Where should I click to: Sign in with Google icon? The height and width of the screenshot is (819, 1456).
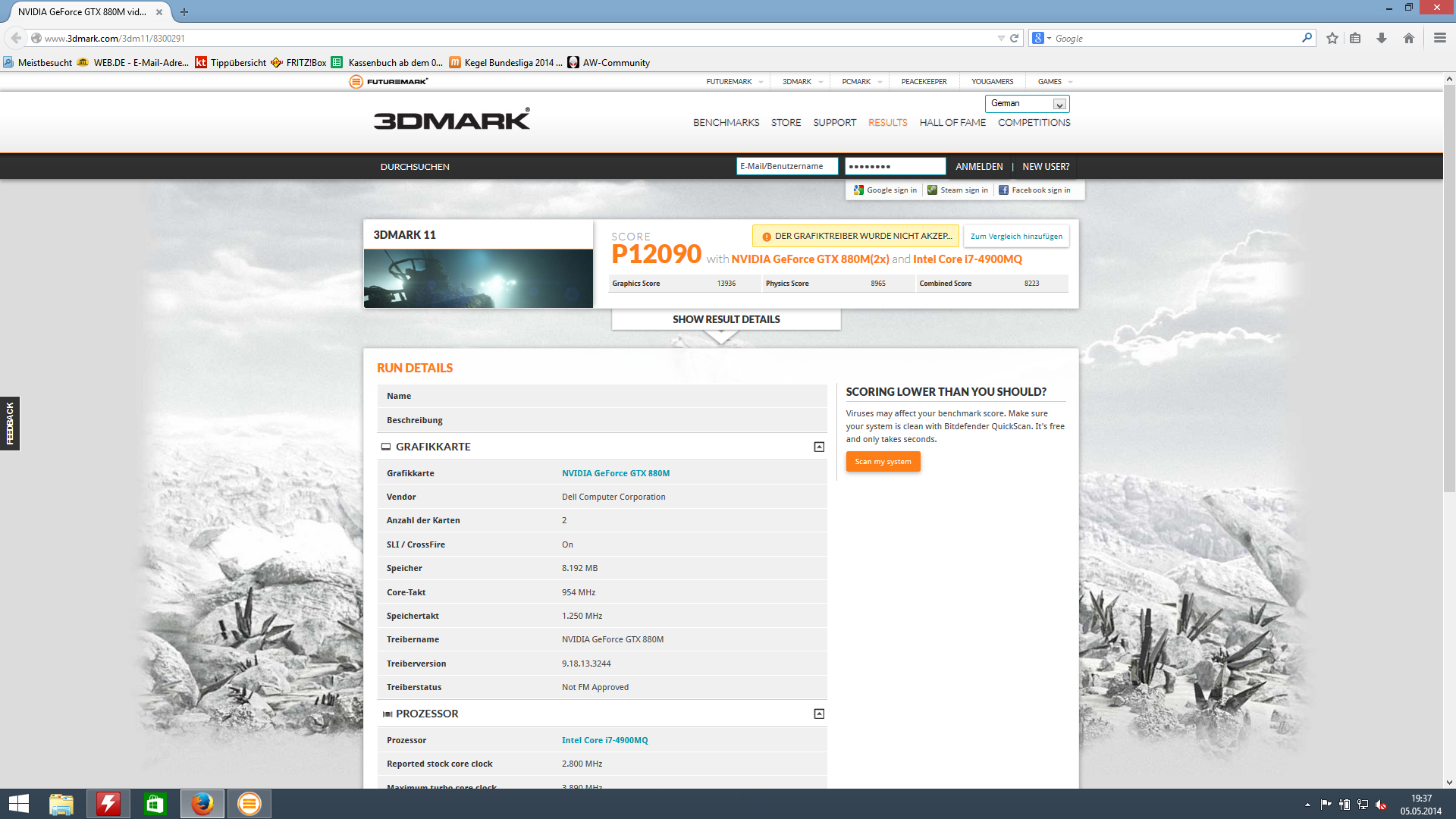(858, 190)
